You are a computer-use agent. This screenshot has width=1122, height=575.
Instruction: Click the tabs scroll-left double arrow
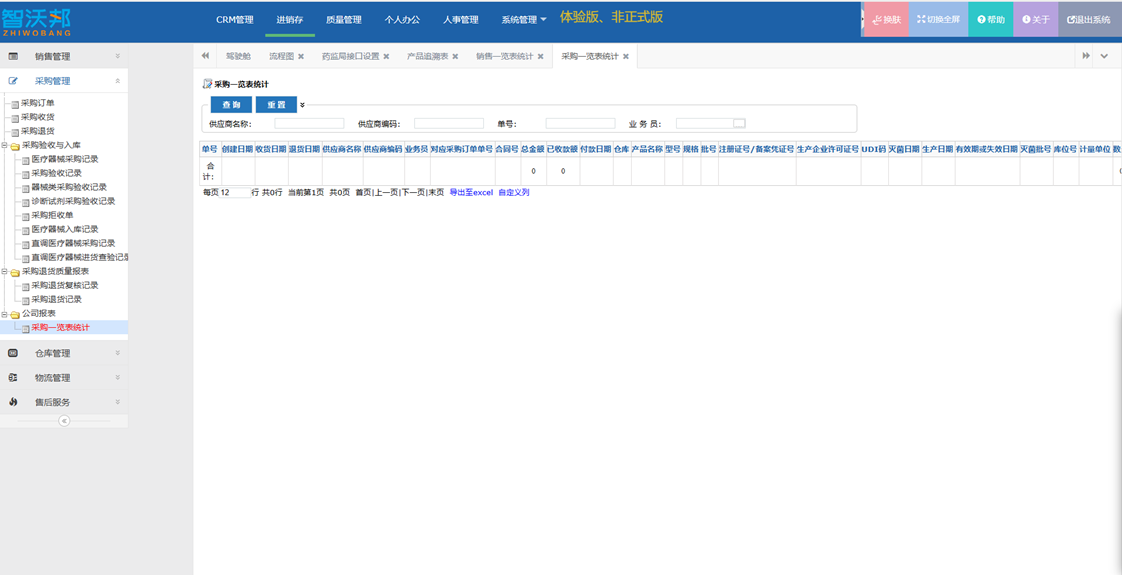coord(205,56)
